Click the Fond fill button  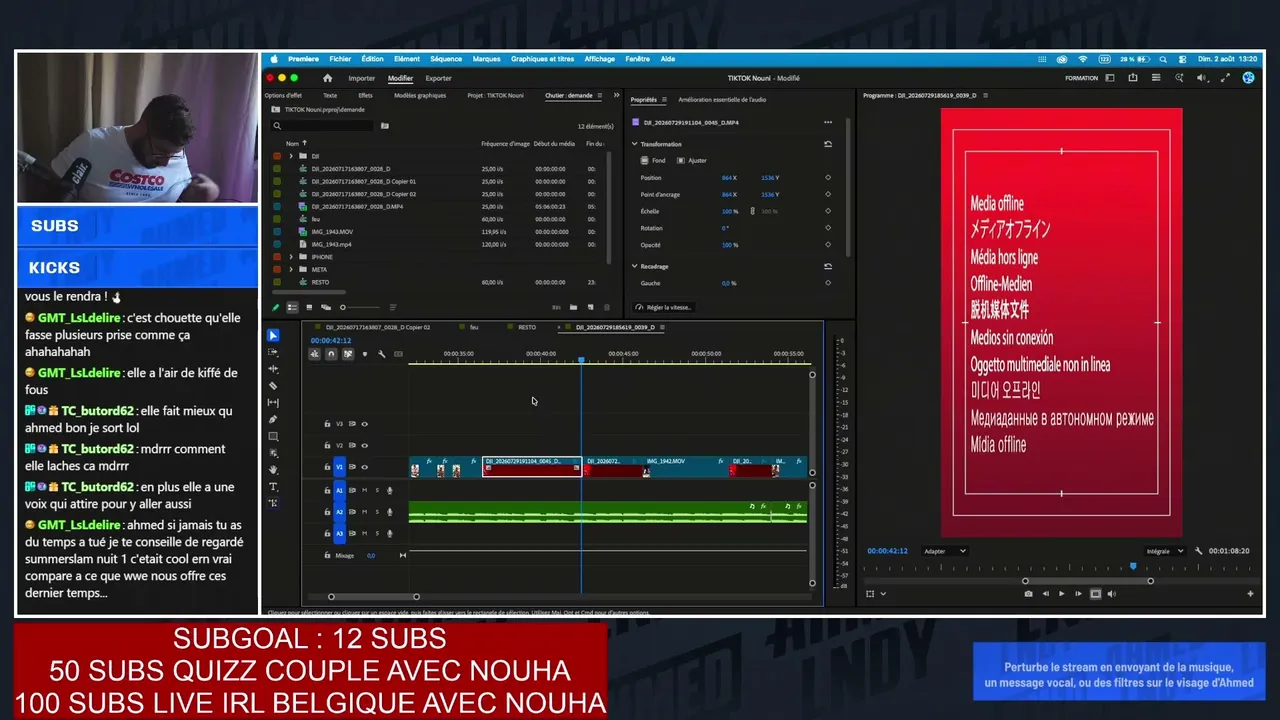pyautogui.click(x=654, y=160)
